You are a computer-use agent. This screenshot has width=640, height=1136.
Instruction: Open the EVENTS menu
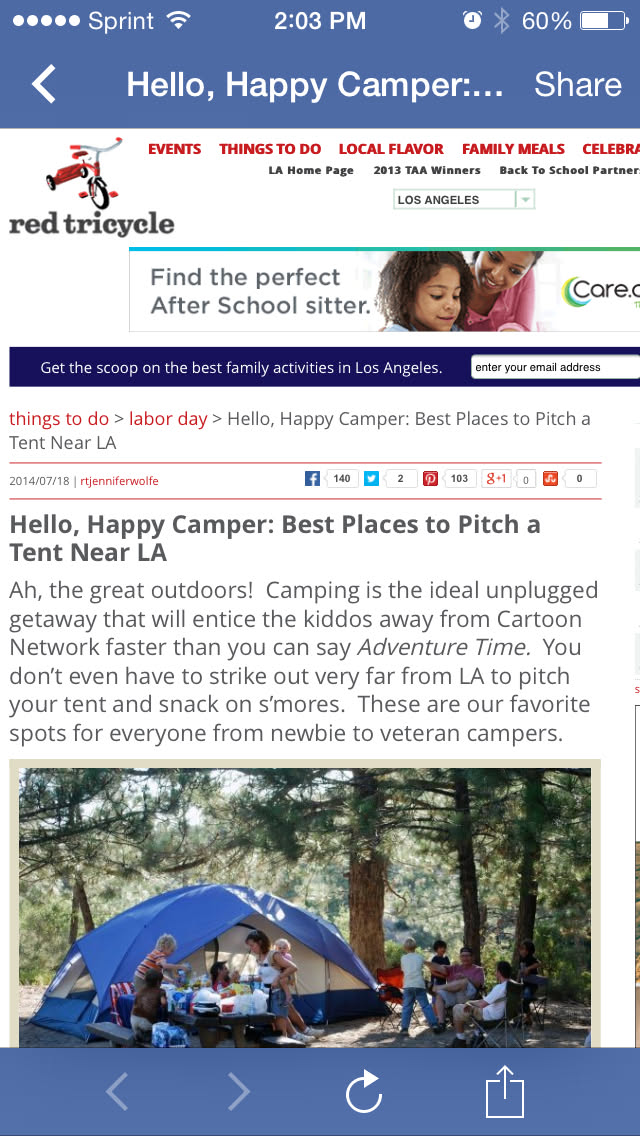coord(174,149)
